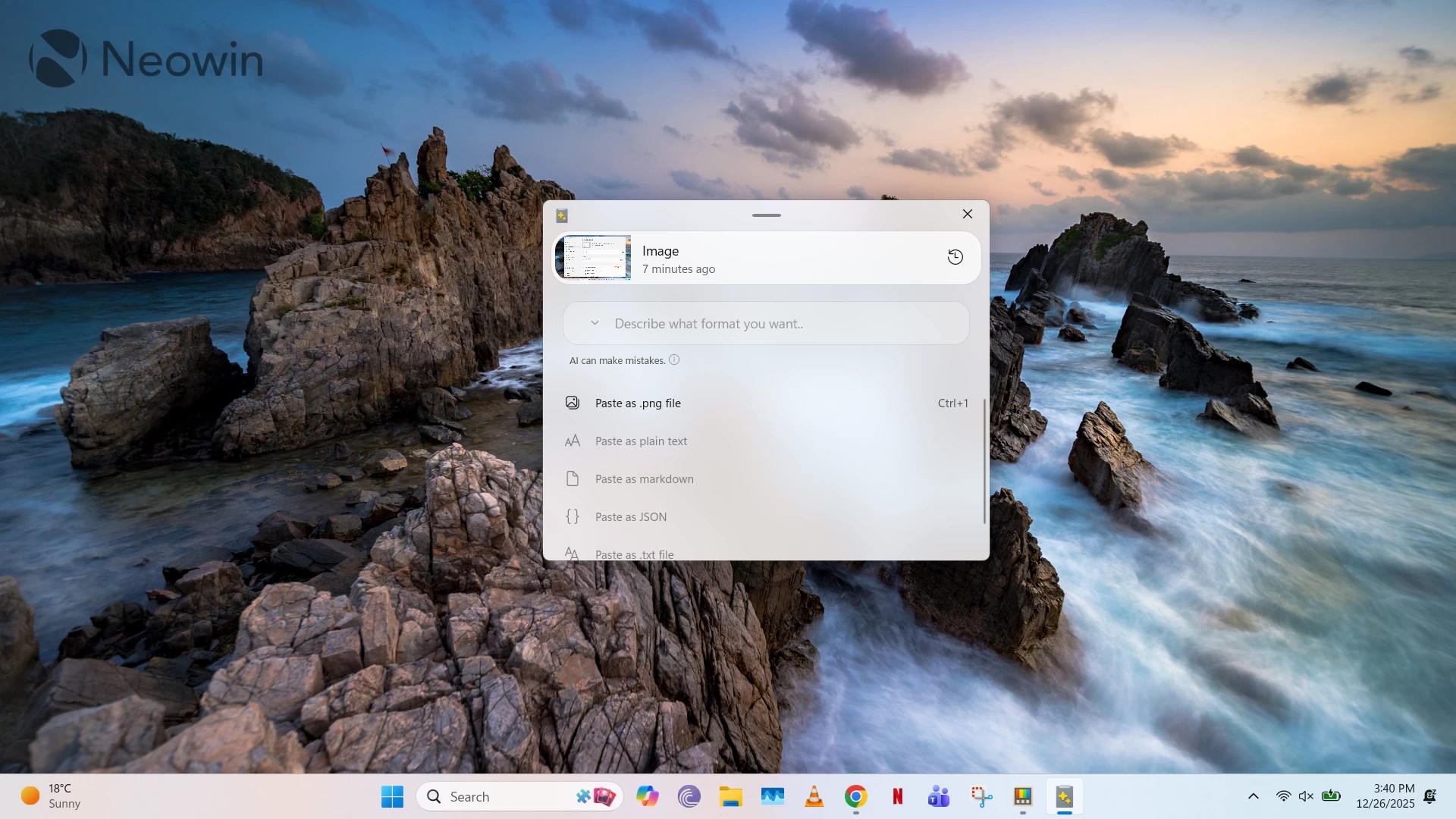The width and height of the screenshot is (1456, 819).
Task: Click the battery status icon in tray
Action: click(1331, 796)
